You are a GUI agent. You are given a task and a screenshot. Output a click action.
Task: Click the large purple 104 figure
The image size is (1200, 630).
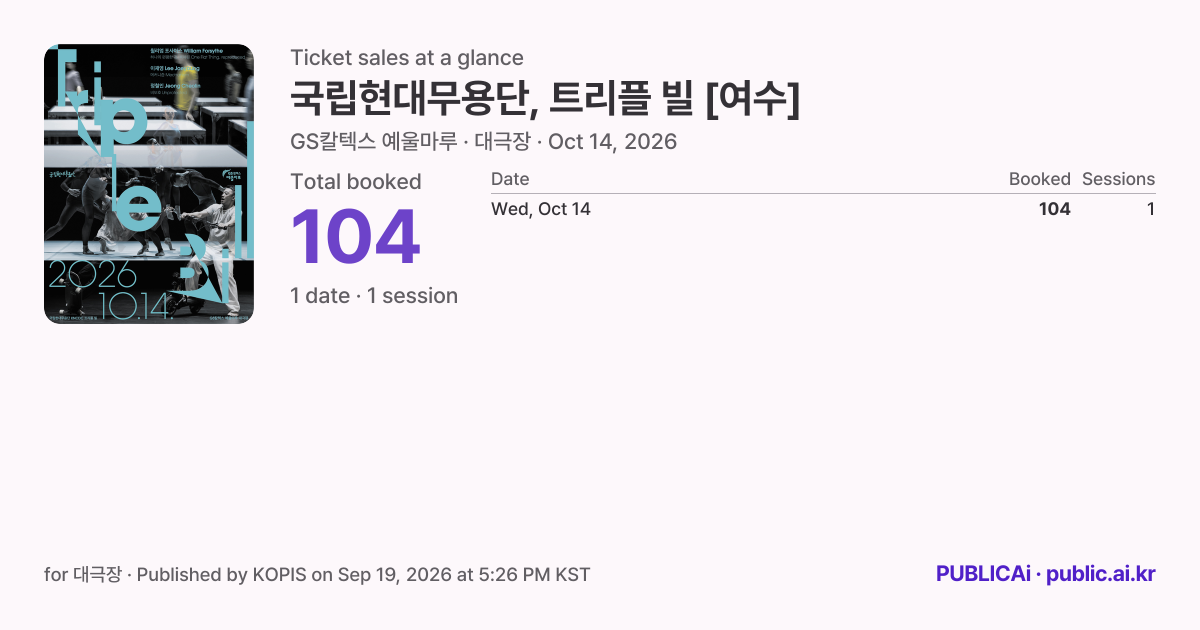click(355, 238)
